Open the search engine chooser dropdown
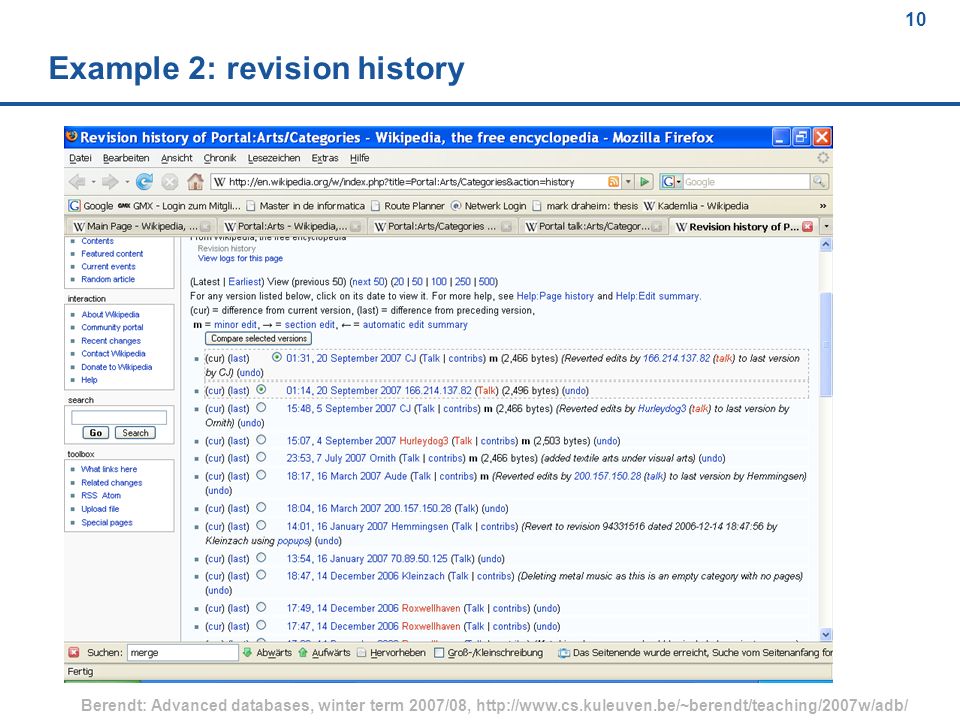This screenshot has height=720, width=960. (678, 182)
